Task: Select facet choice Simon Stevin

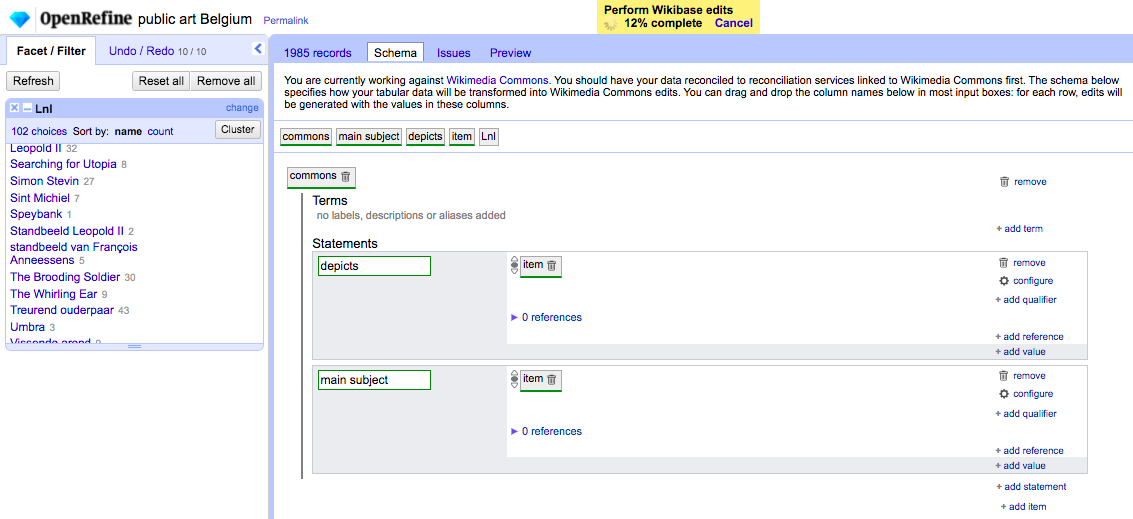Action: (45, 181)
